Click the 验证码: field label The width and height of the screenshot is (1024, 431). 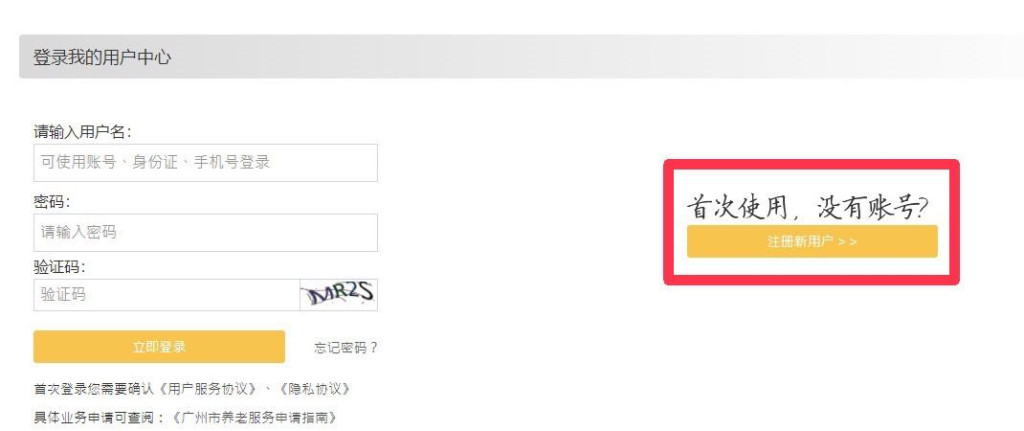(59, 267)
